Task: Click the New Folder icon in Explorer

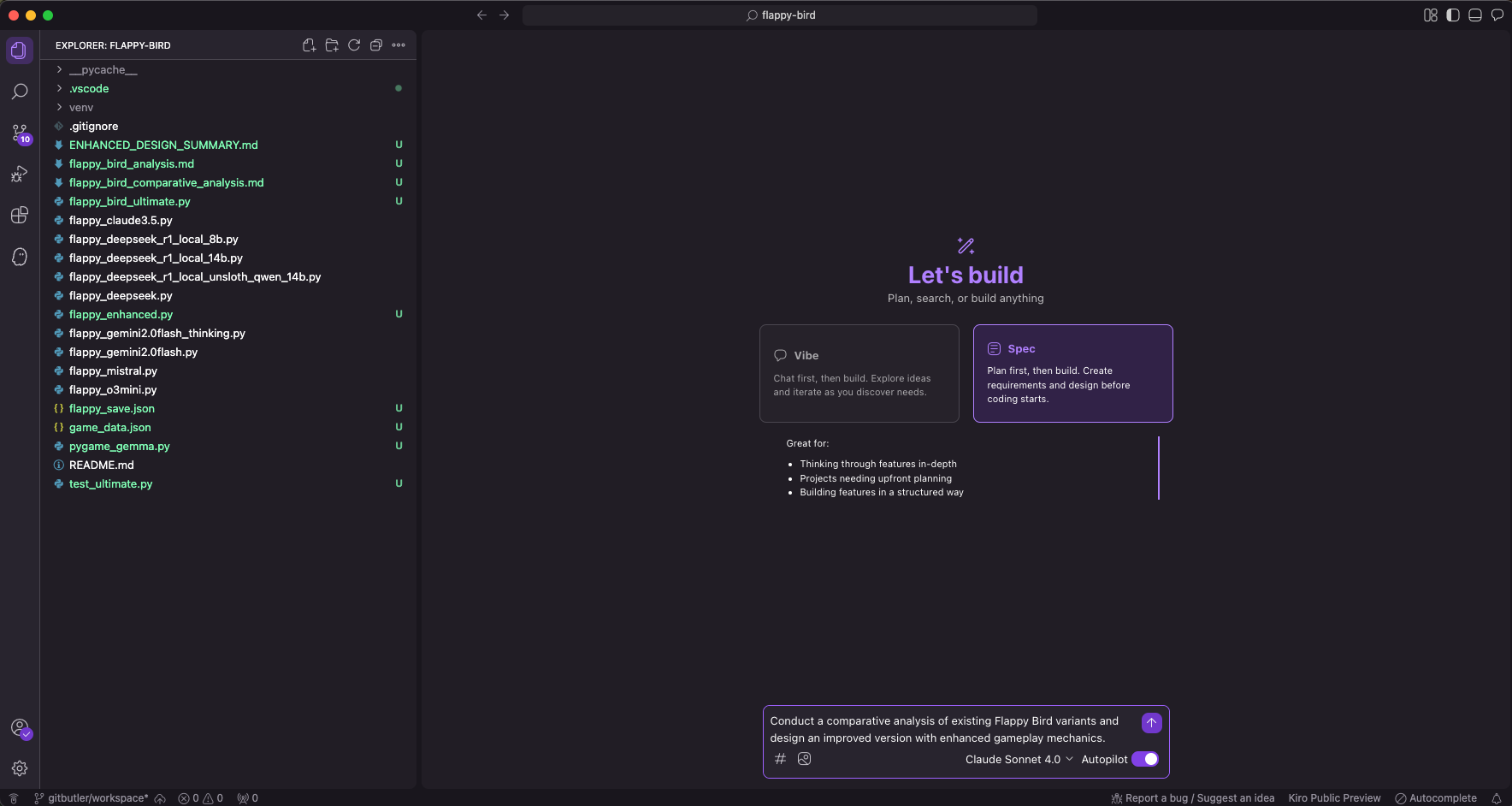Action: point(332,45)
